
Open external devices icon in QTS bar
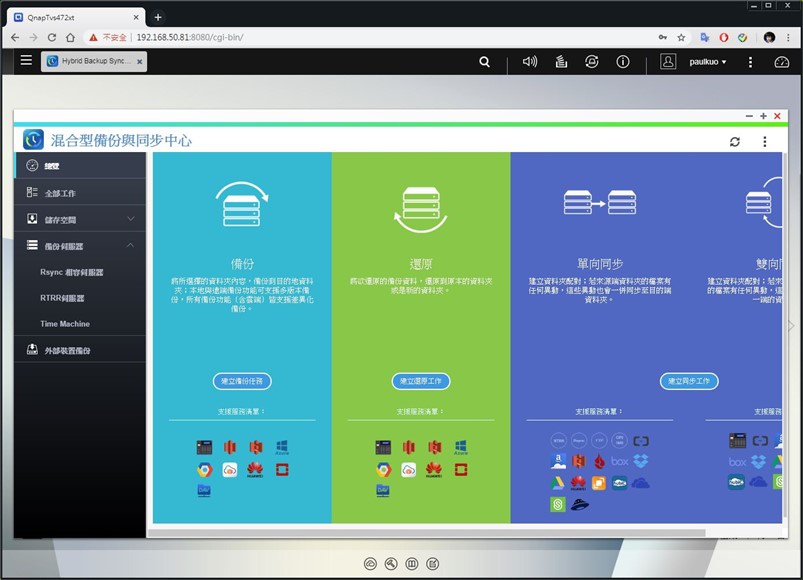coord(591,62)
